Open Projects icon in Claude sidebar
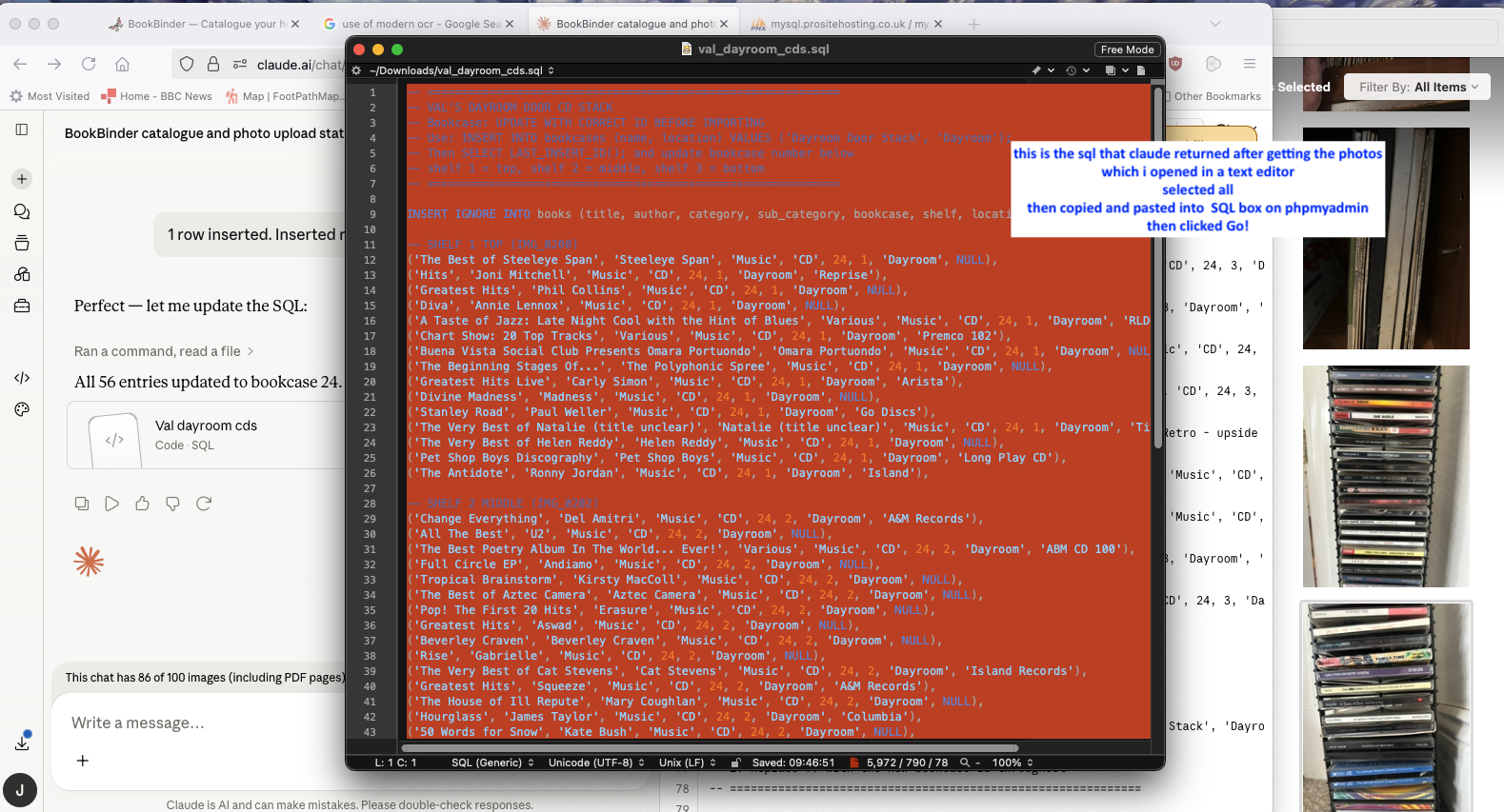1504x812 pixels. (22, 243)
